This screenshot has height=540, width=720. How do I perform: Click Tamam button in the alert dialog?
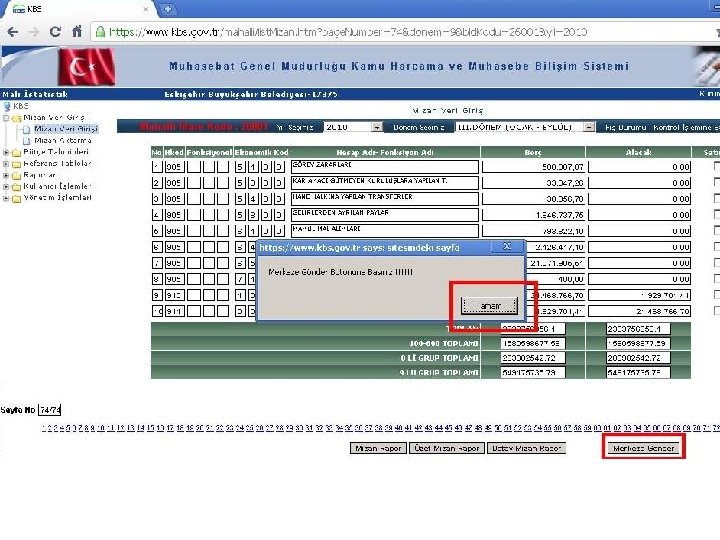pyautogui.click(x=489, y=305)
